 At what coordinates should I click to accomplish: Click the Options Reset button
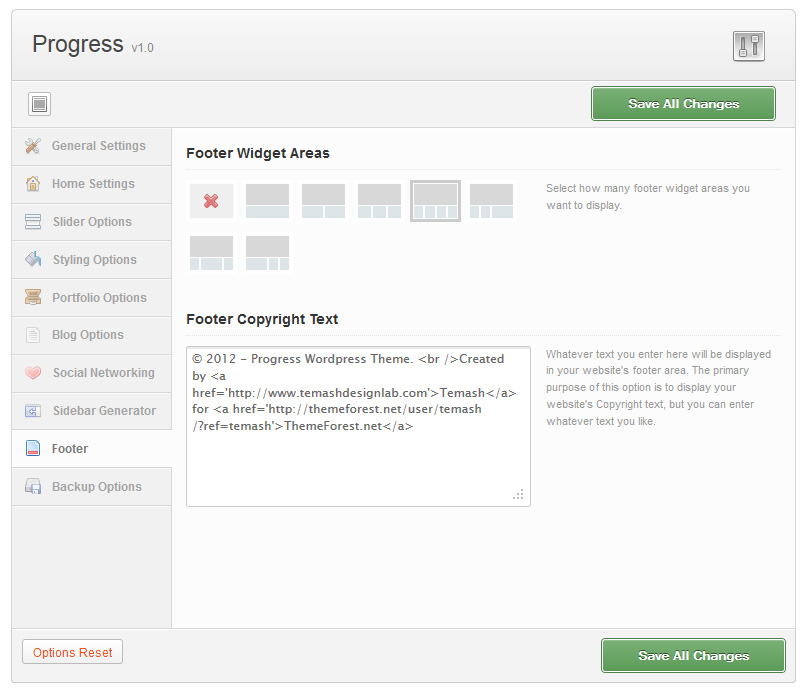coord(72,652)
